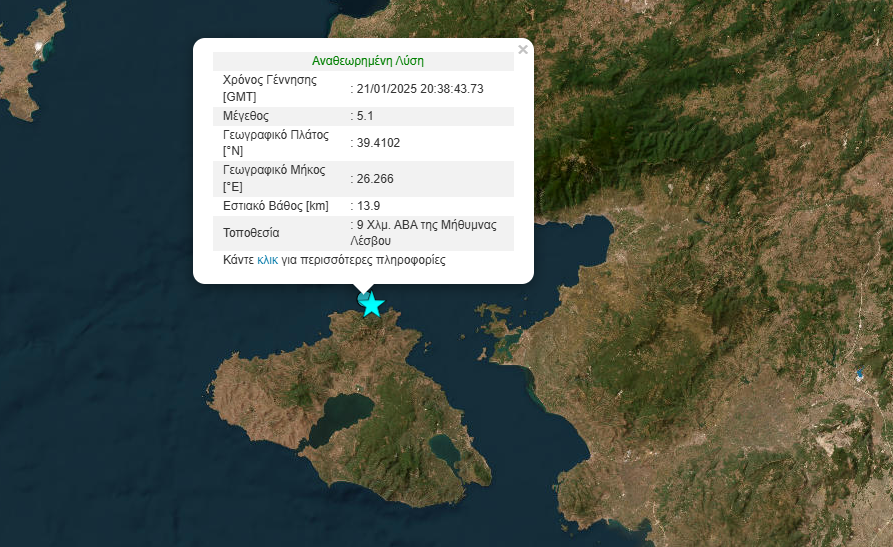This screenshot has height=547, width=893.
Task: Click the 'Μέγεθος' row label
Action: [x=245, y=116]
